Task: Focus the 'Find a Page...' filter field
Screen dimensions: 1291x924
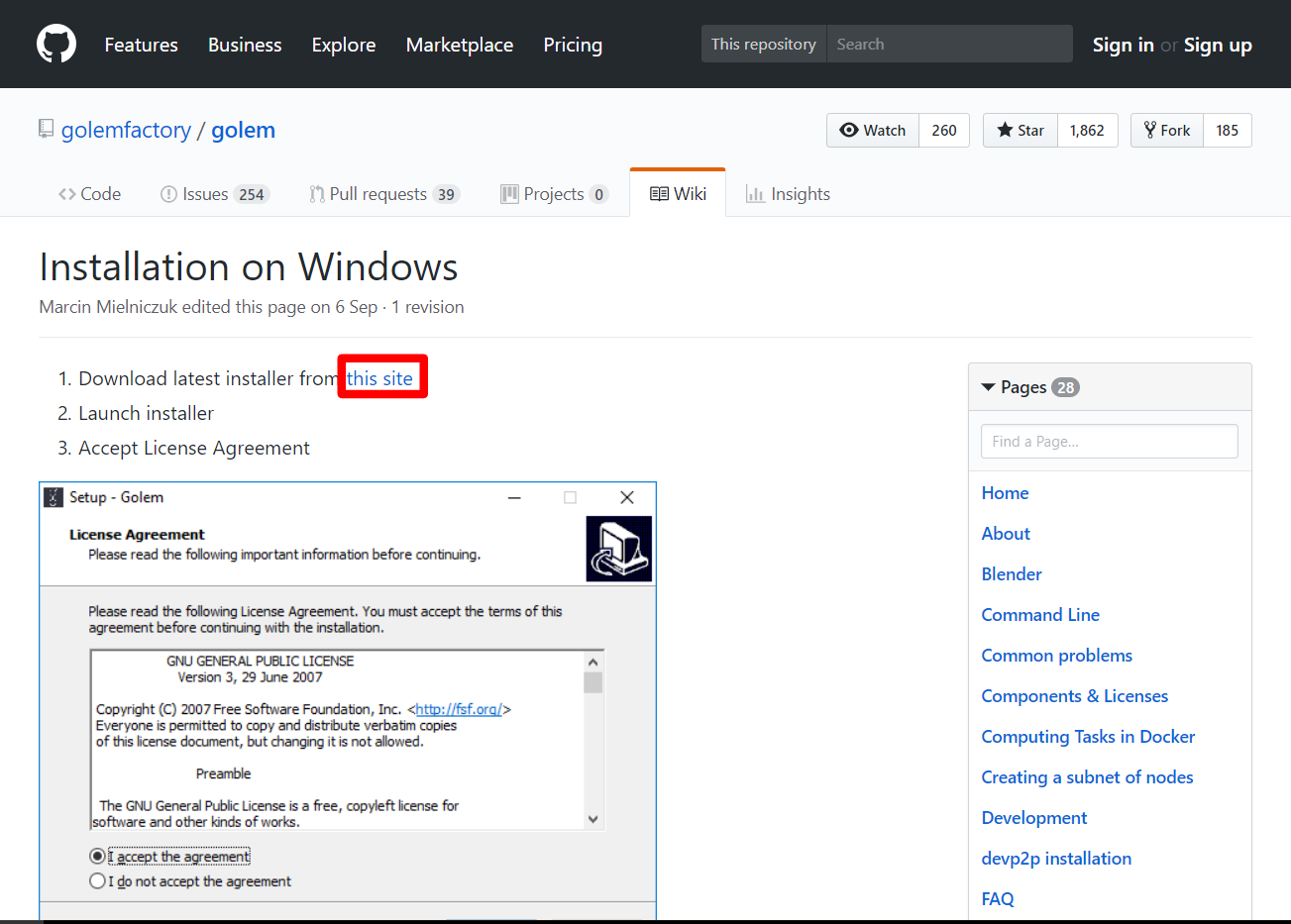Action: pyautogui.click(x=1110, y=442)
